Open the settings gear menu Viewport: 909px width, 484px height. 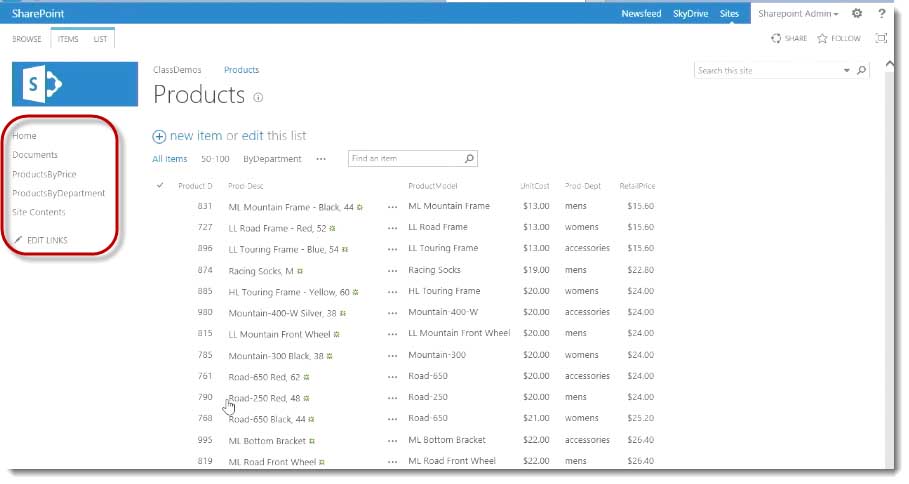857,13
